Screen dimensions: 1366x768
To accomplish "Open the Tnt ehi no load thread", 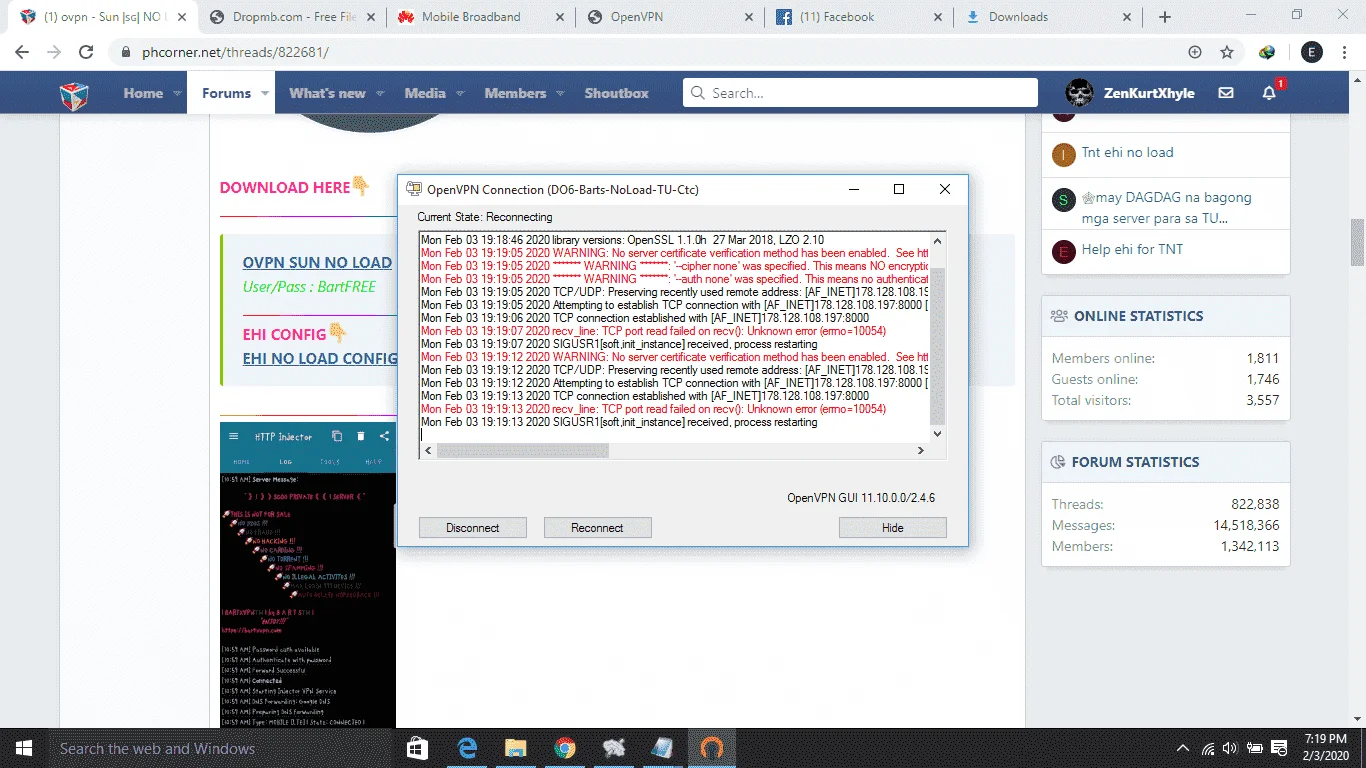I will [x=1127, y=153].
